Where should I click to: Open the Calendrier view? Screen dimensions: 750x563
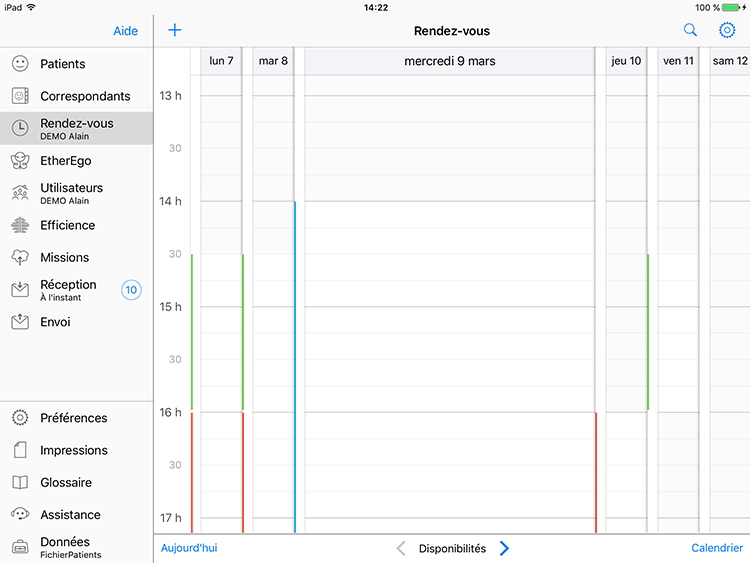[x=717, y=548]
